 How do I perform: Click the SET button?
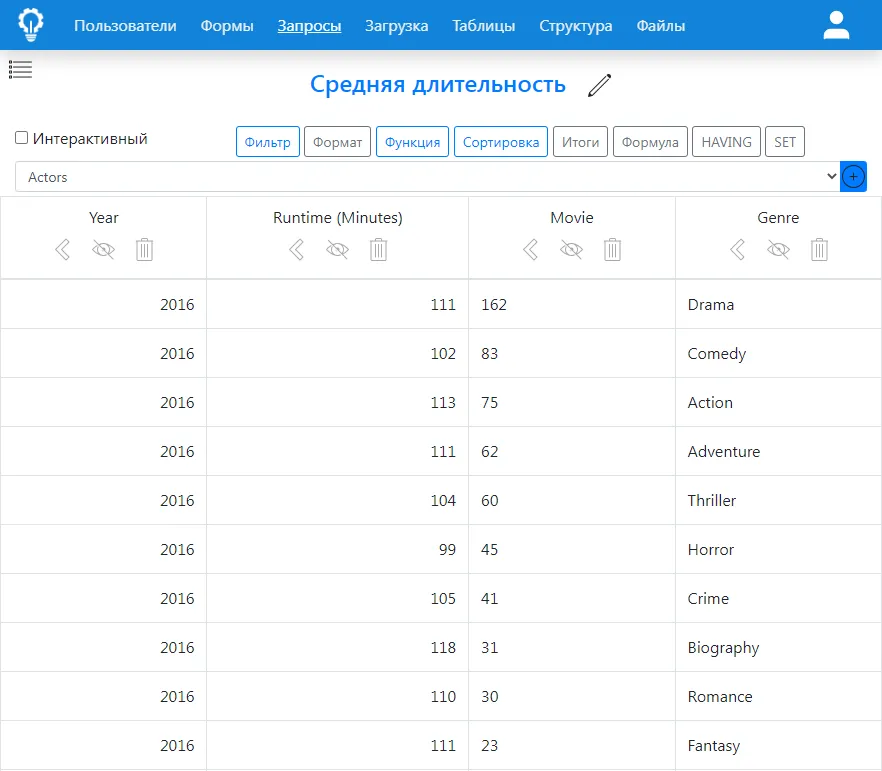click(785, 142)
